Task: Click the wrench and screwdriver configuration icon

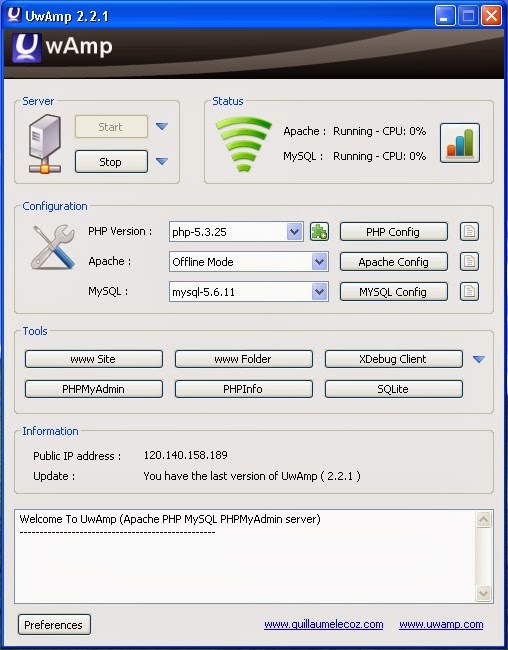Action: (x=53, y=247)
